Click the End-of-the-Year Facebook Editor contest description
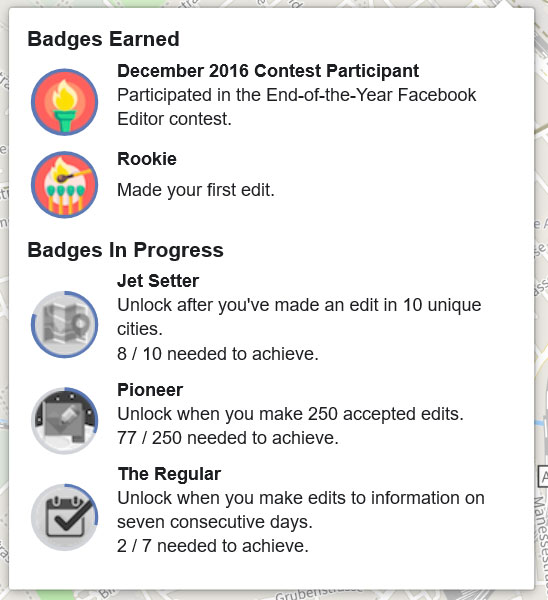548x600 pixels. point(297,107)
